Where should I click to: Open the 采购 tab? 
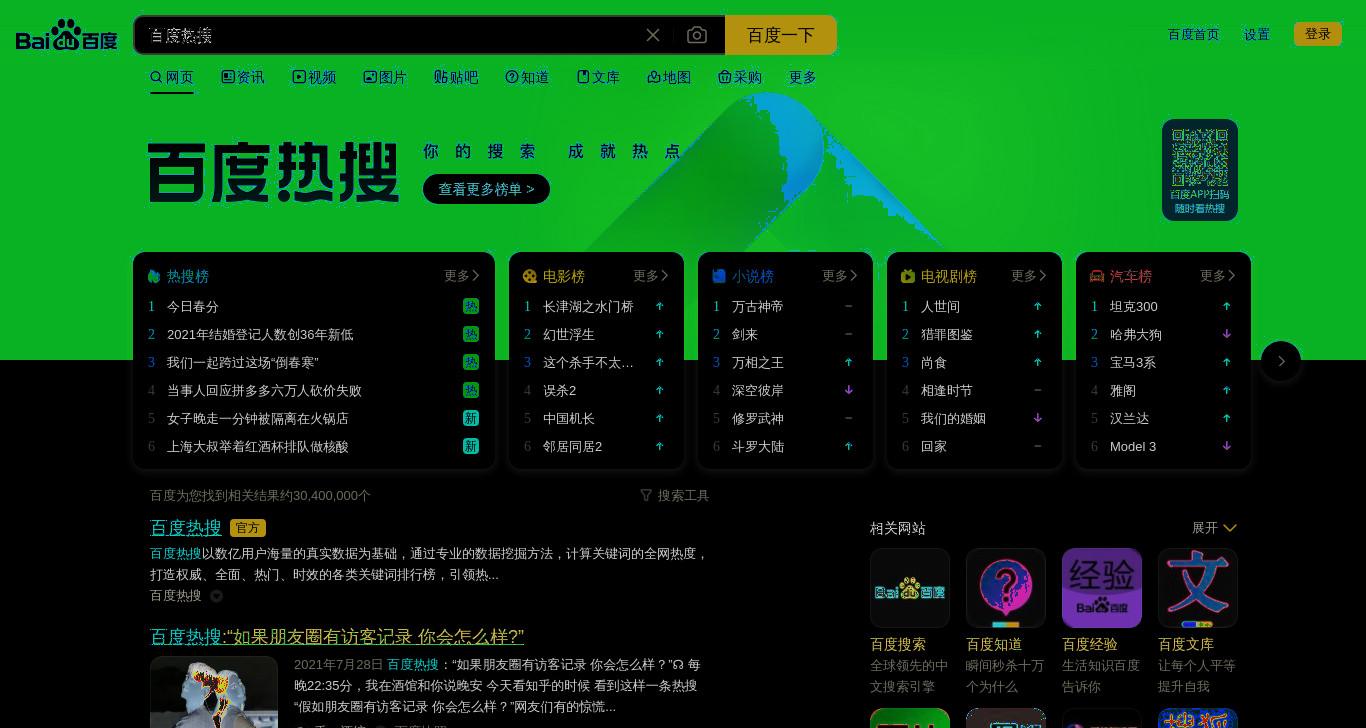point(740,77)
